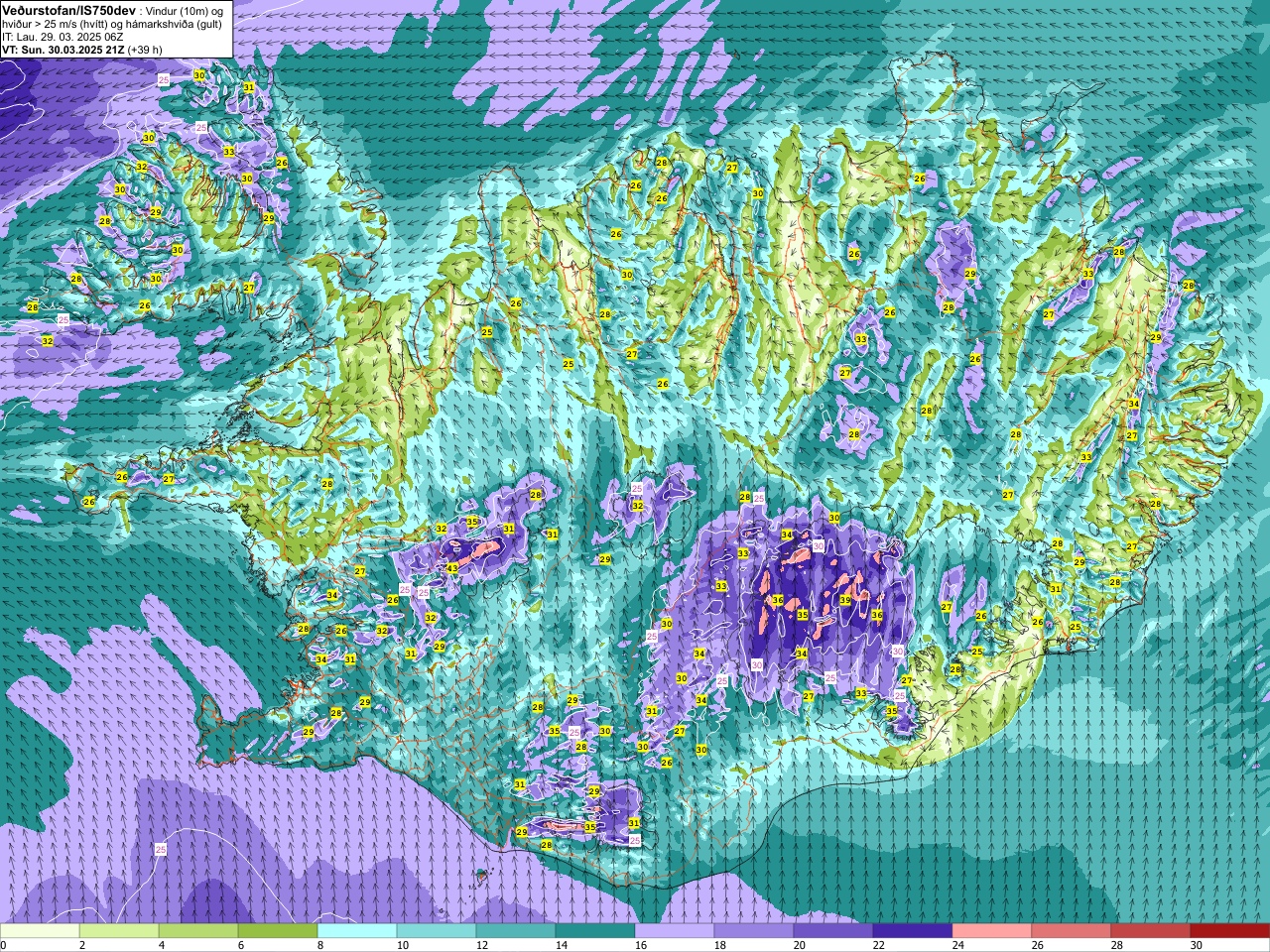Viewport: 1270px width, 952px height.
Task: Pick the 22–24 m/s dark indigo legend swatch
Action: click(913, 931)
